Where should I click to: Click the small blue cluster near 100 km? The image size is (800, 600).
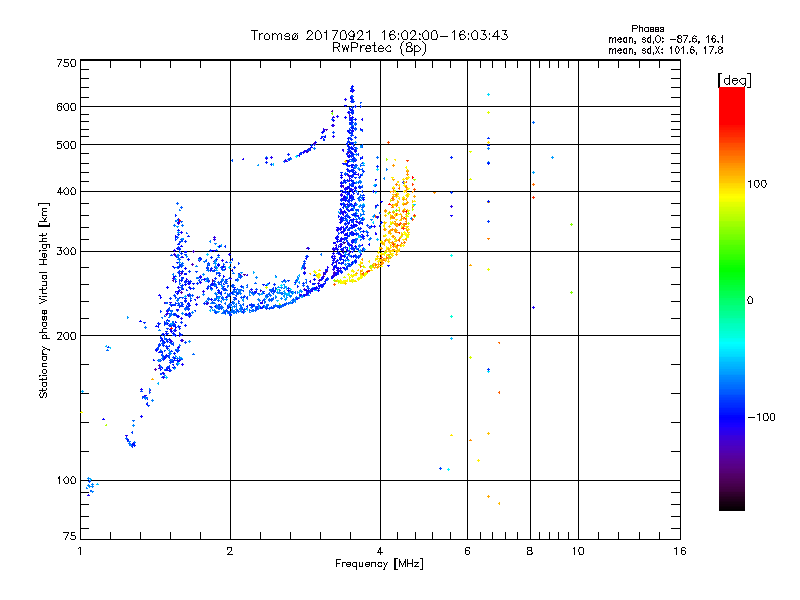point(91,486)
